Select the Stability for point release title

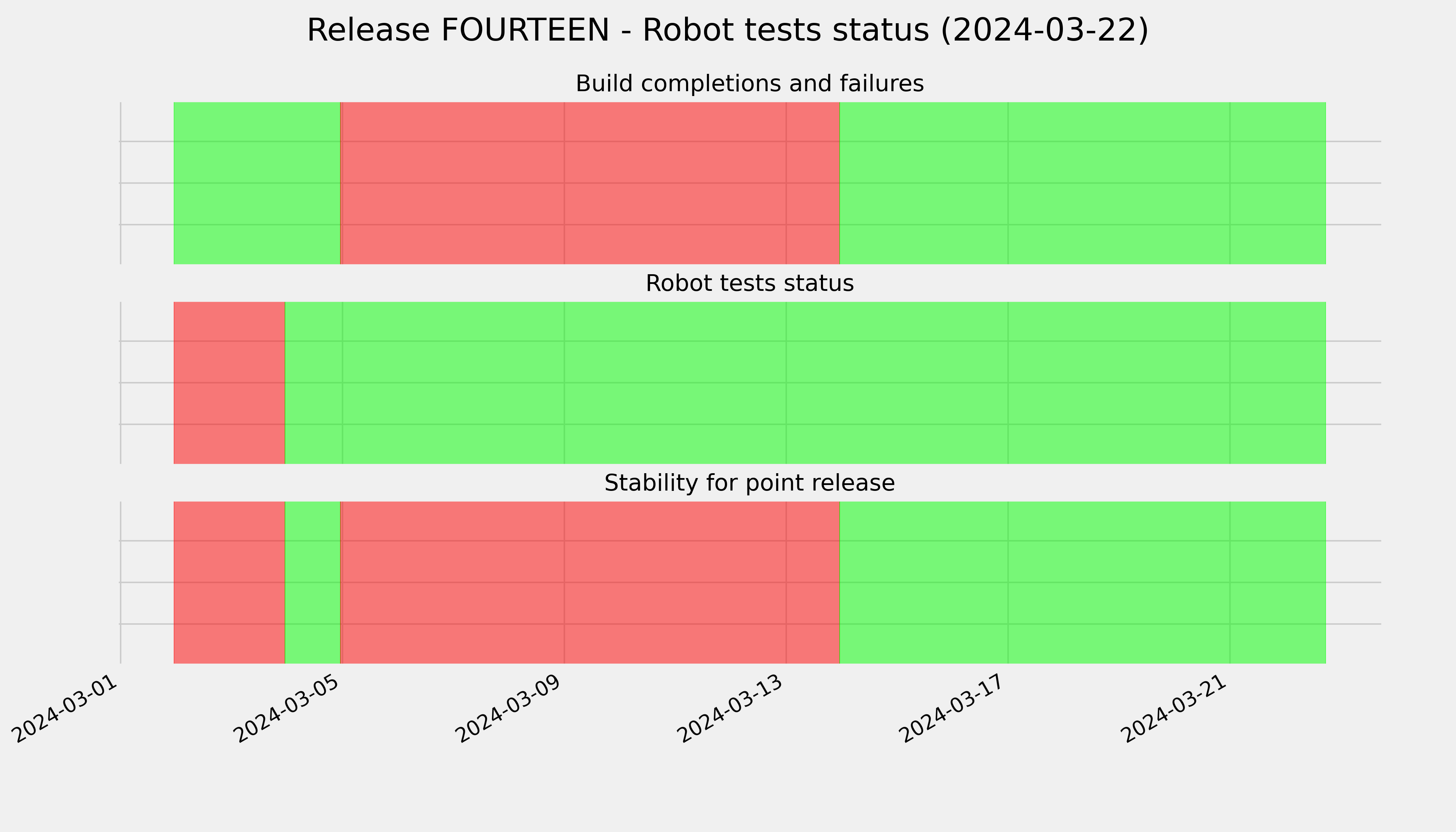point(749,484)
